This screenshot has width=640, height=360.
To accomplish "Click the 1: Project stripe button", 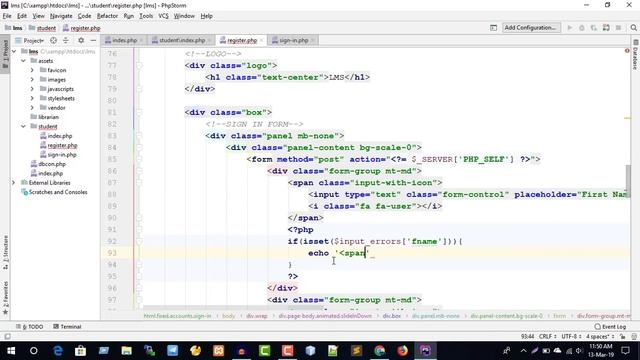I will [x=5, y=53].
